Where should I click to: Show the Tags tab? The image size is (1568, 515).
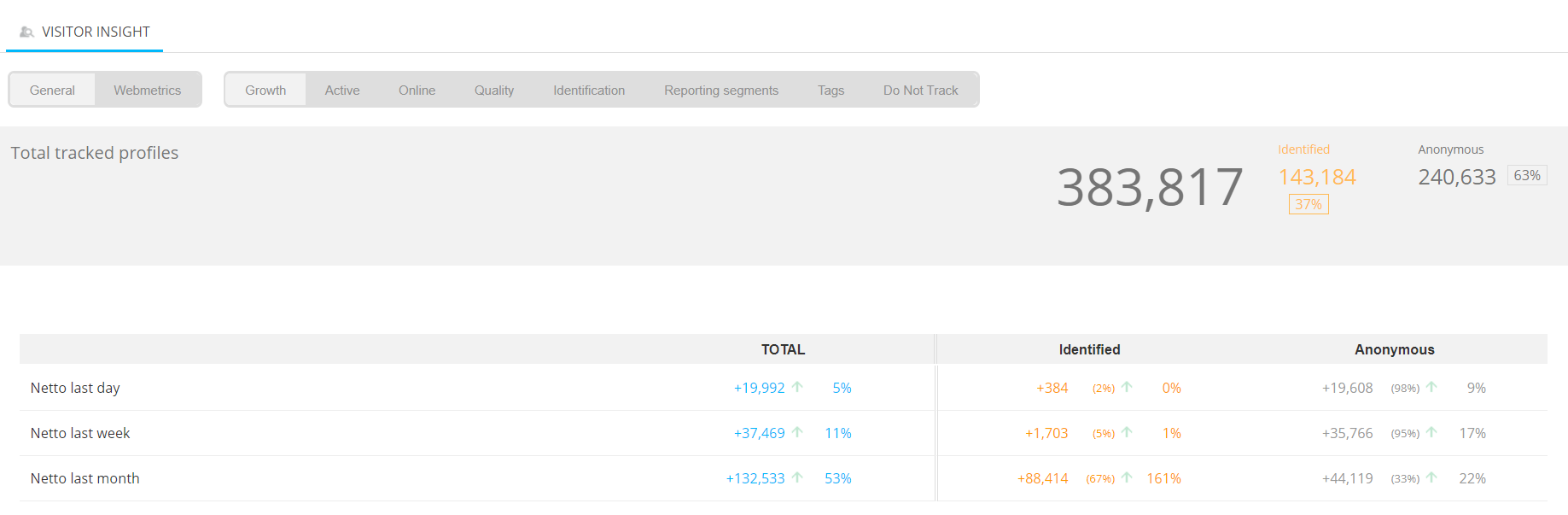pyautogui.click(x=831, y=91)
